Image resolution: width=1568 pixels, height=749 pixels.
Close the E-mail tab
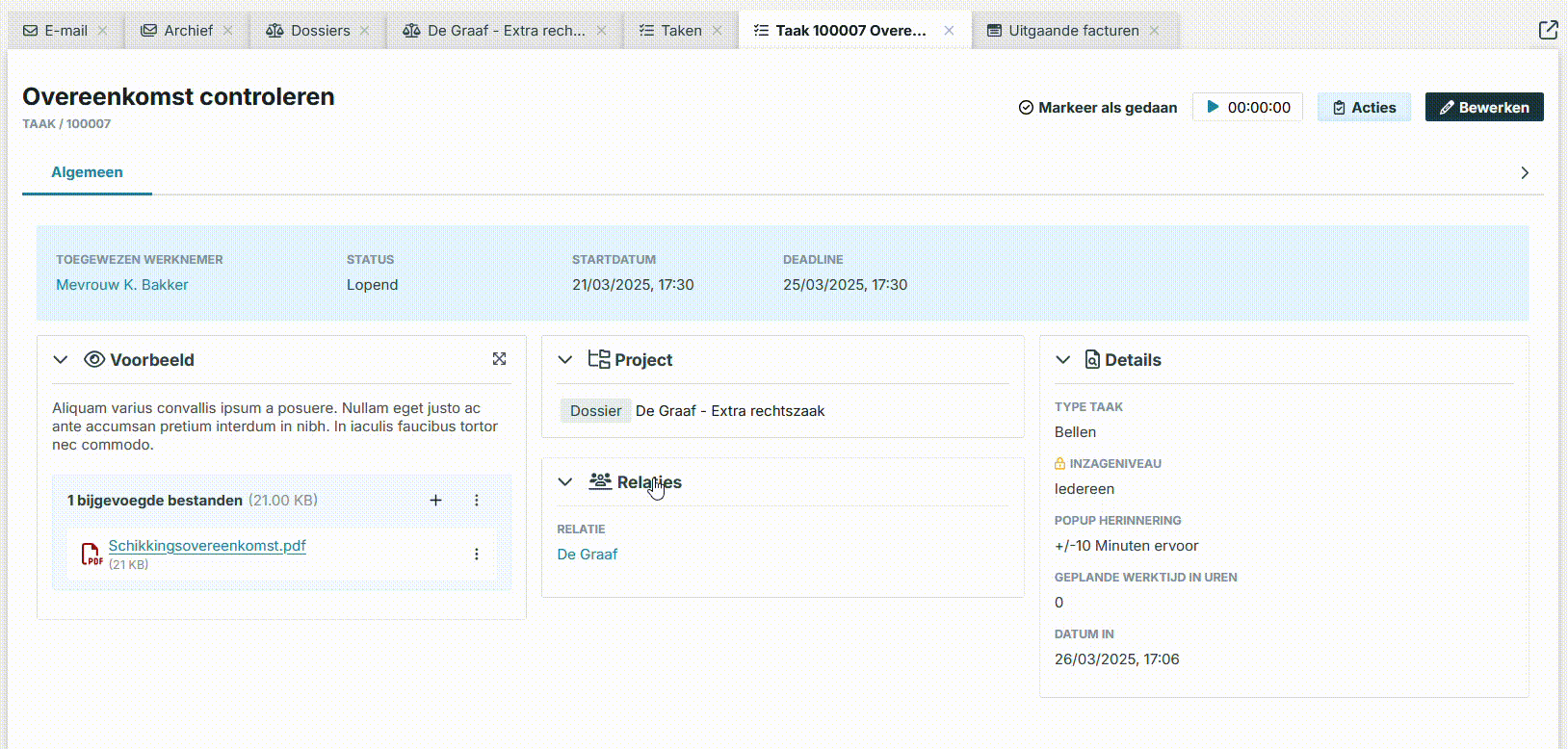coord(103,31)
